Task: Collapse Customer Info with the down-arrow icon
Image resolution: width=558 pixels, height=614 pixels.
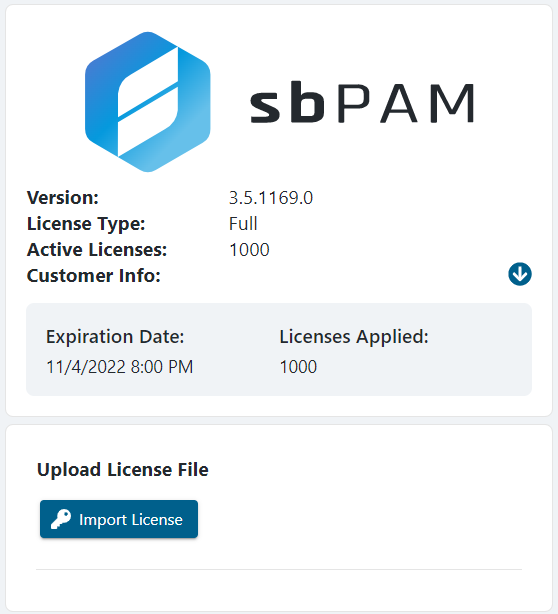Action: tap(520, 274)
